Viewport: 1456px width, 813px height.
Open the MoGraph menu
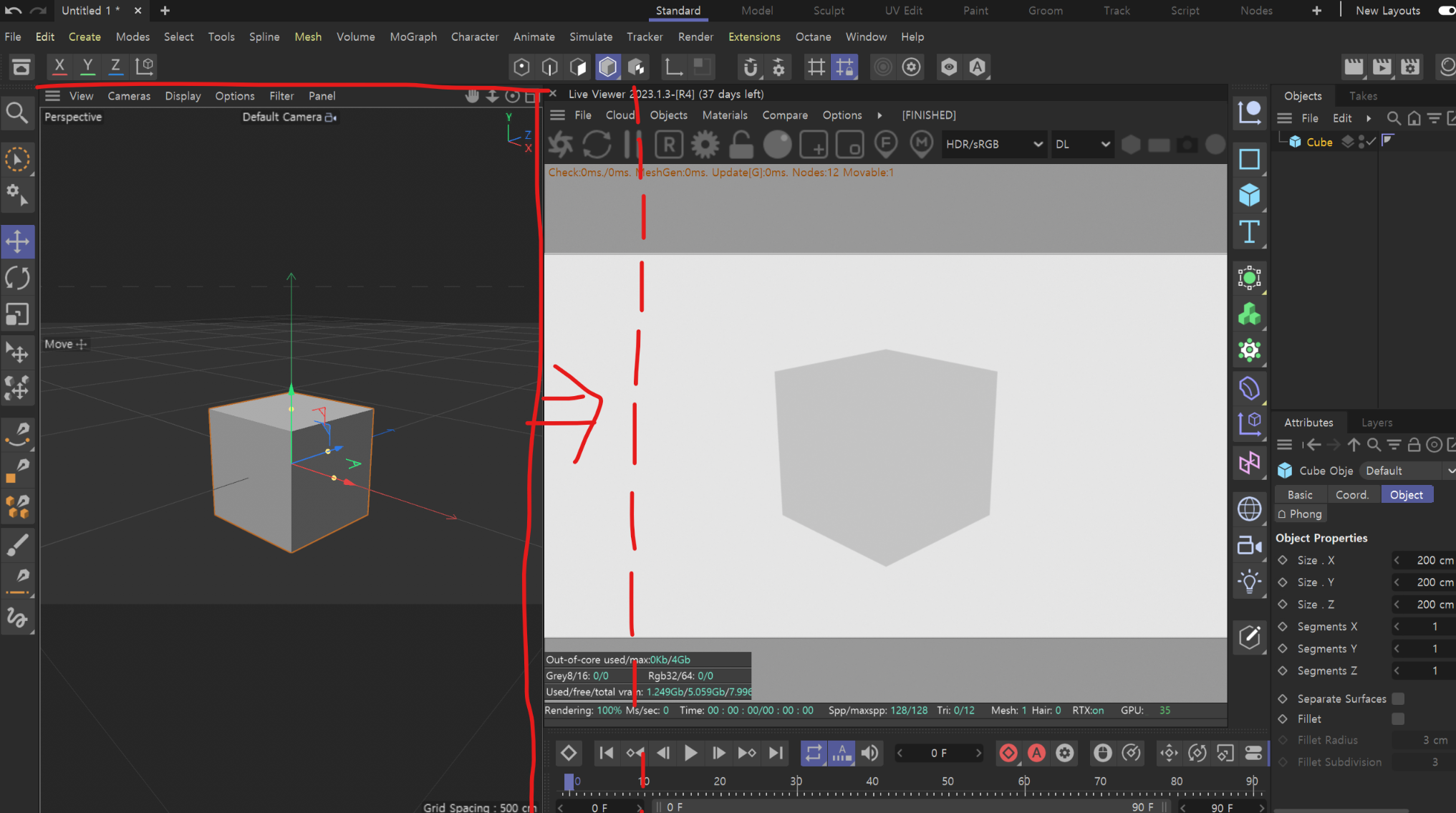(413, 37)
